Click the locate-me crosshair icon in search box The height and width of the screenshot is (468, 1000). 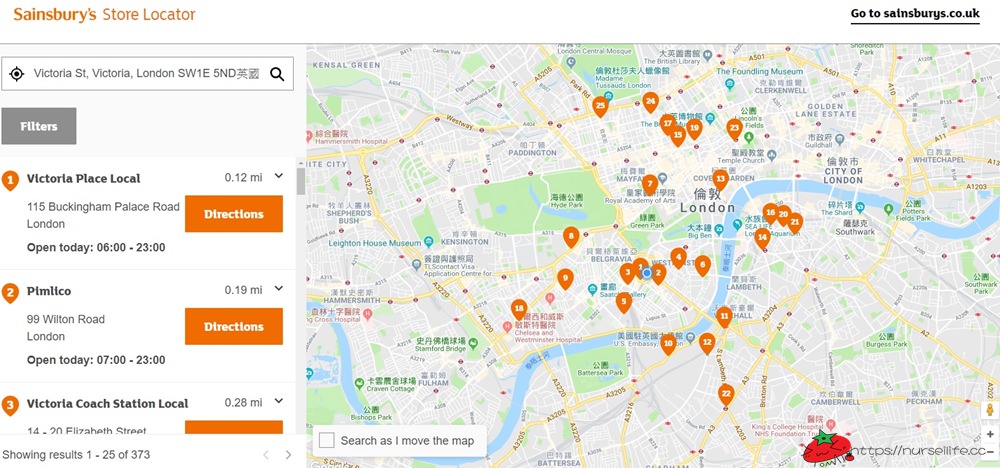(x=17, y=74)
